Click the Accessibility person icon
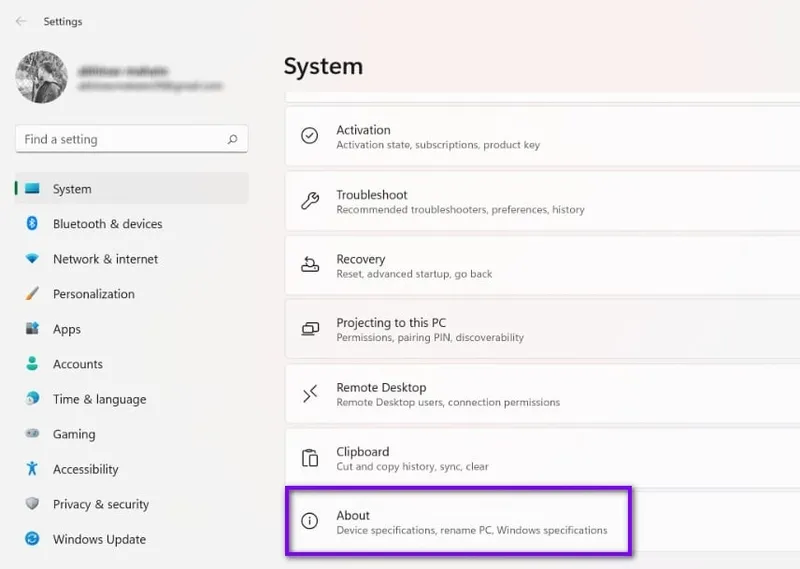 (32, 469)
